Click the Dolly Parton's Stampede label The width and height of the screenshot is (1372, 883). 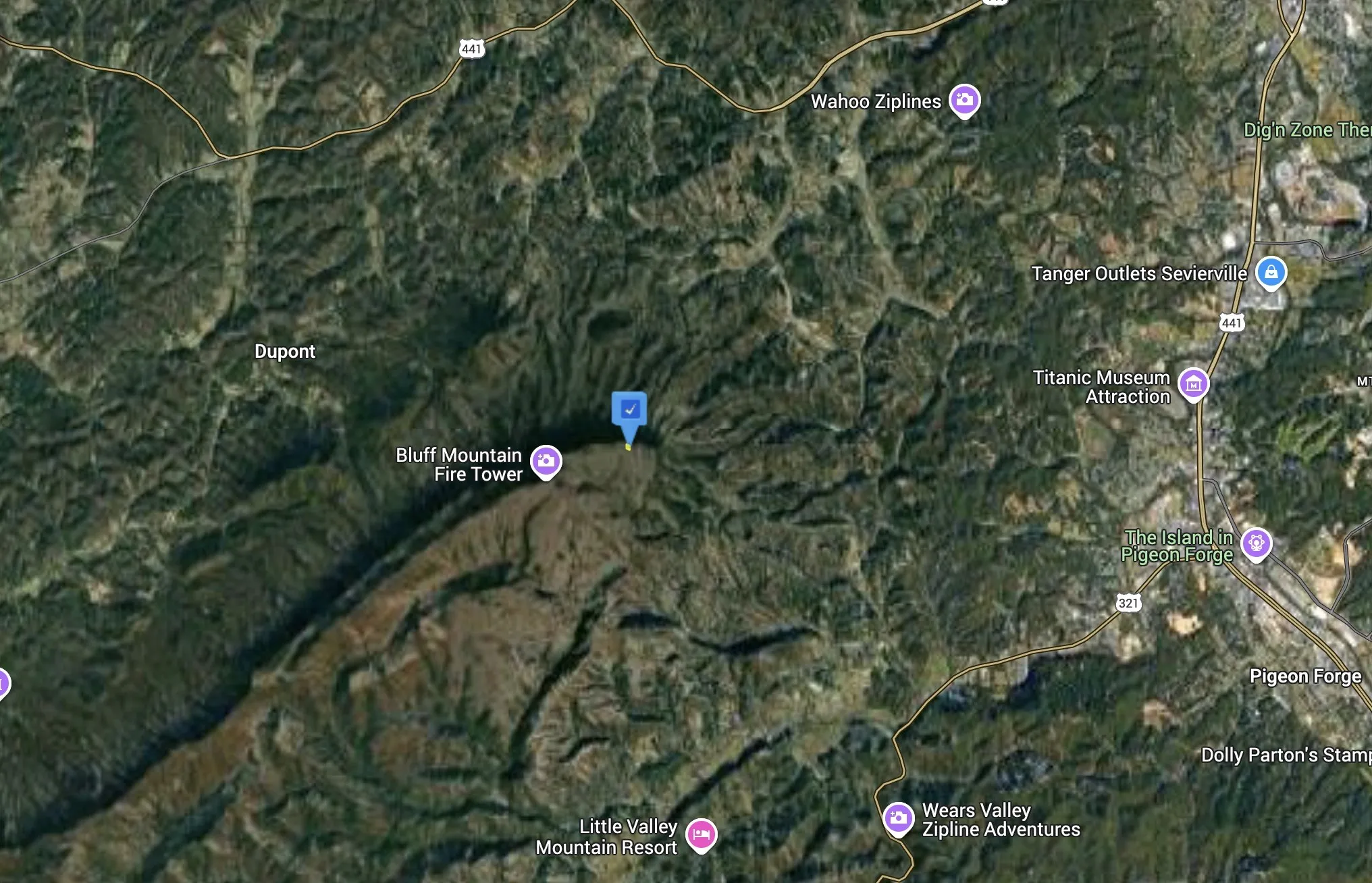click(1286, 755)
